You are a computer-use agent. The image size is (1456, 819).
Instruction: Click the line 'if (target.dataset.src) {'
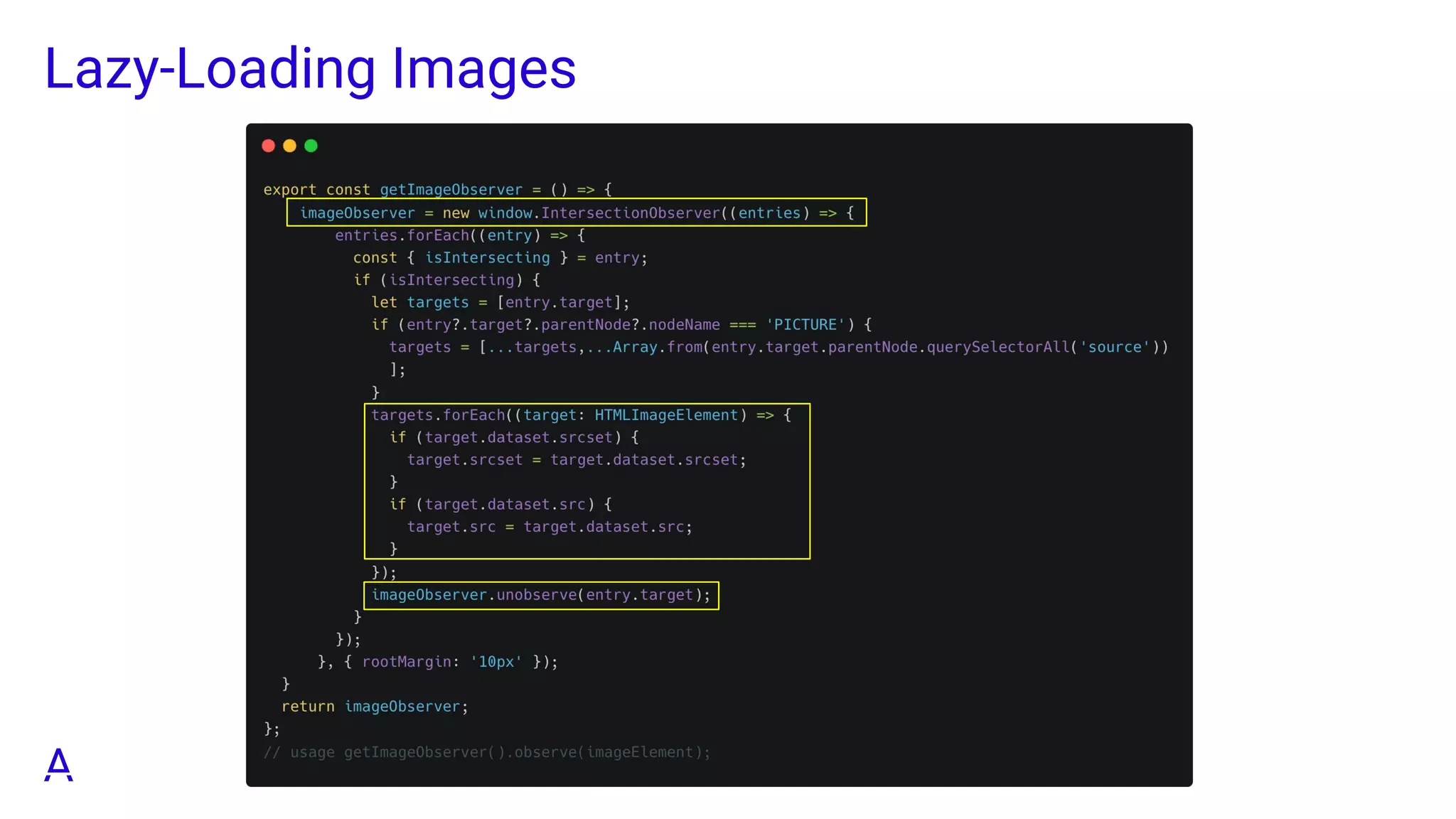(x=500, y=505)
